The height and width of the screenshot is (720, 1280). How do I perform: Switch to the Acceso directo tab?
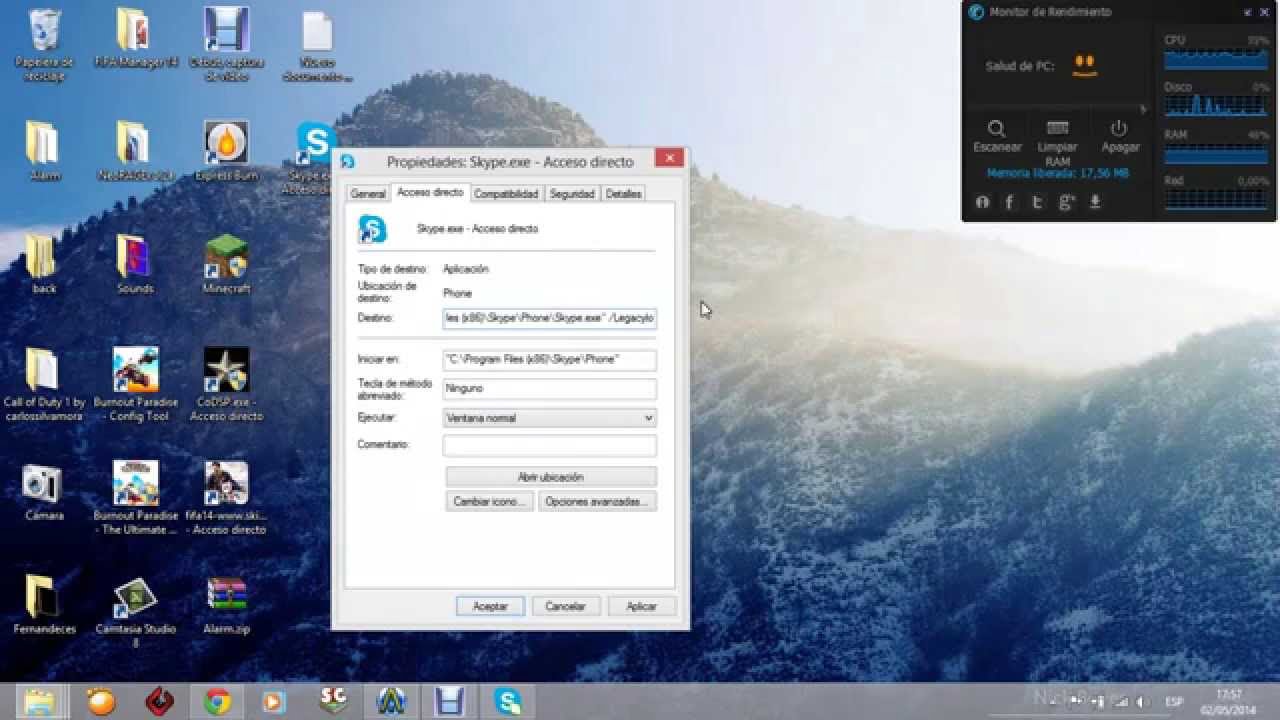pos(430,192)
